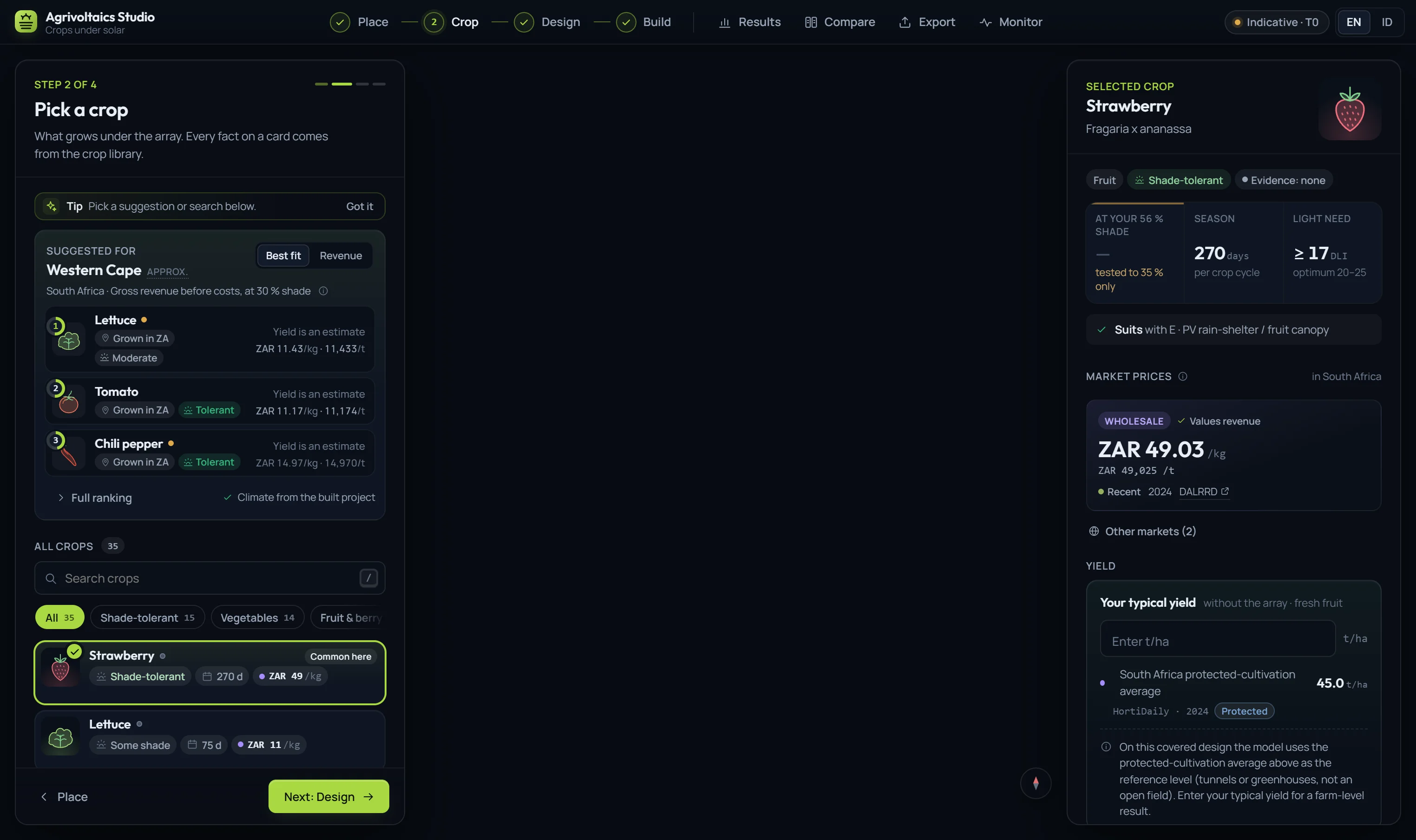Viewport: 1416px width, 840px height.
Task: Click the Next: Design button
Action: tap(329, 796)
